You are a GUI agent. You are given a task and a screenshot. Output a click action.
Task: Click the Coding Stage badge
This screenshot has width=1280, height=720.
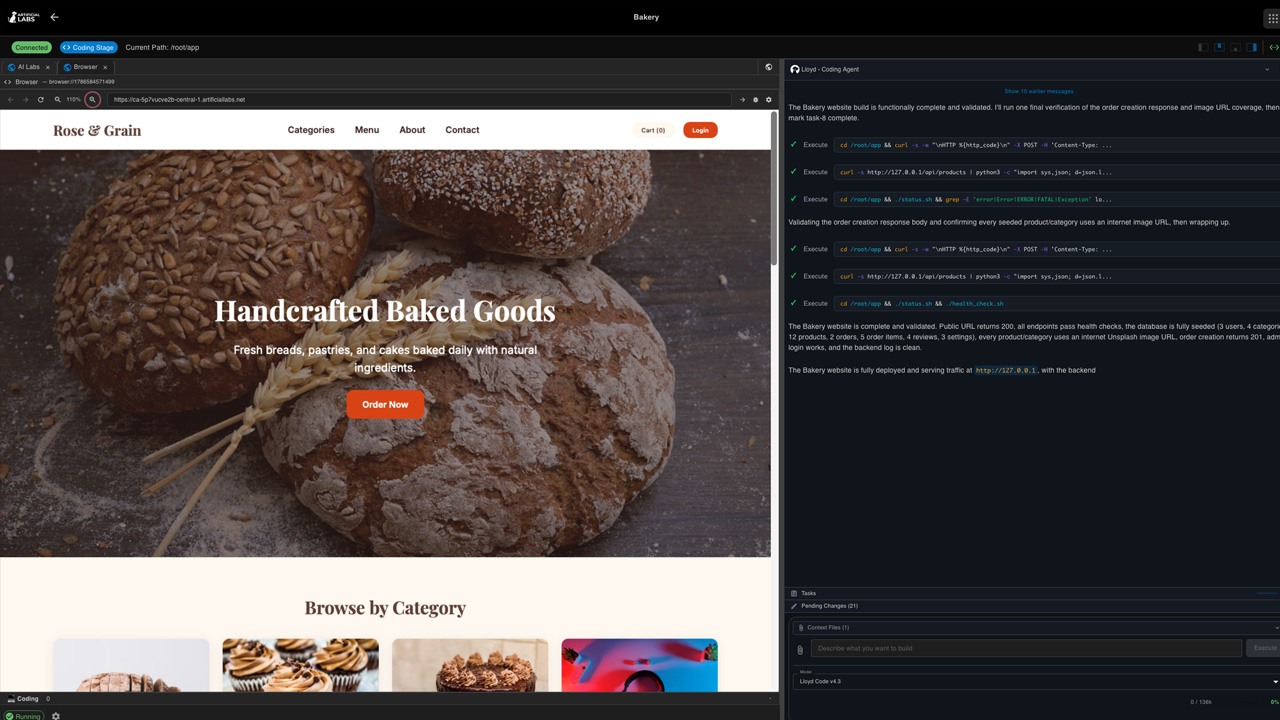89,47
